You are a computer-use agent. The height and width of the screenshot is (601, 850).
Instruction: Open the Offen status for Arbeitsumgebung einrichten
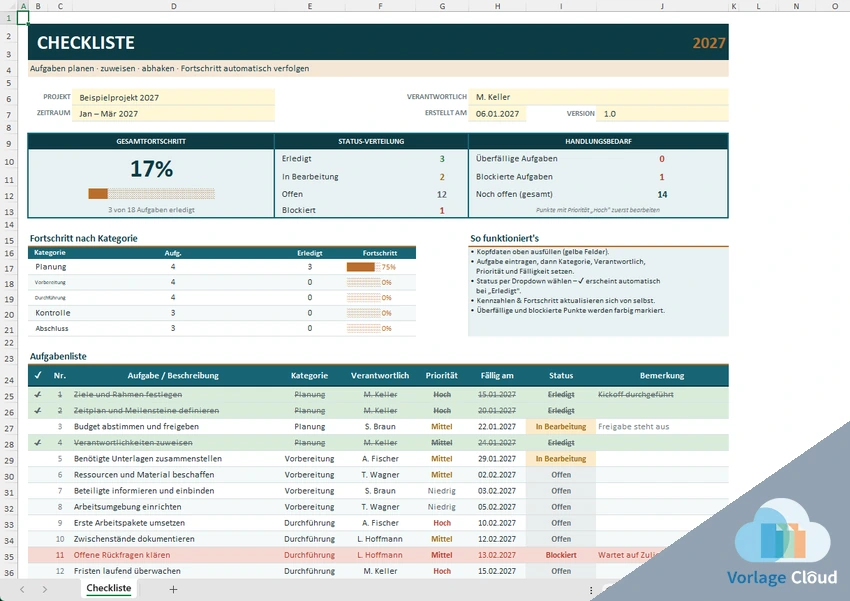click(561, 507)
